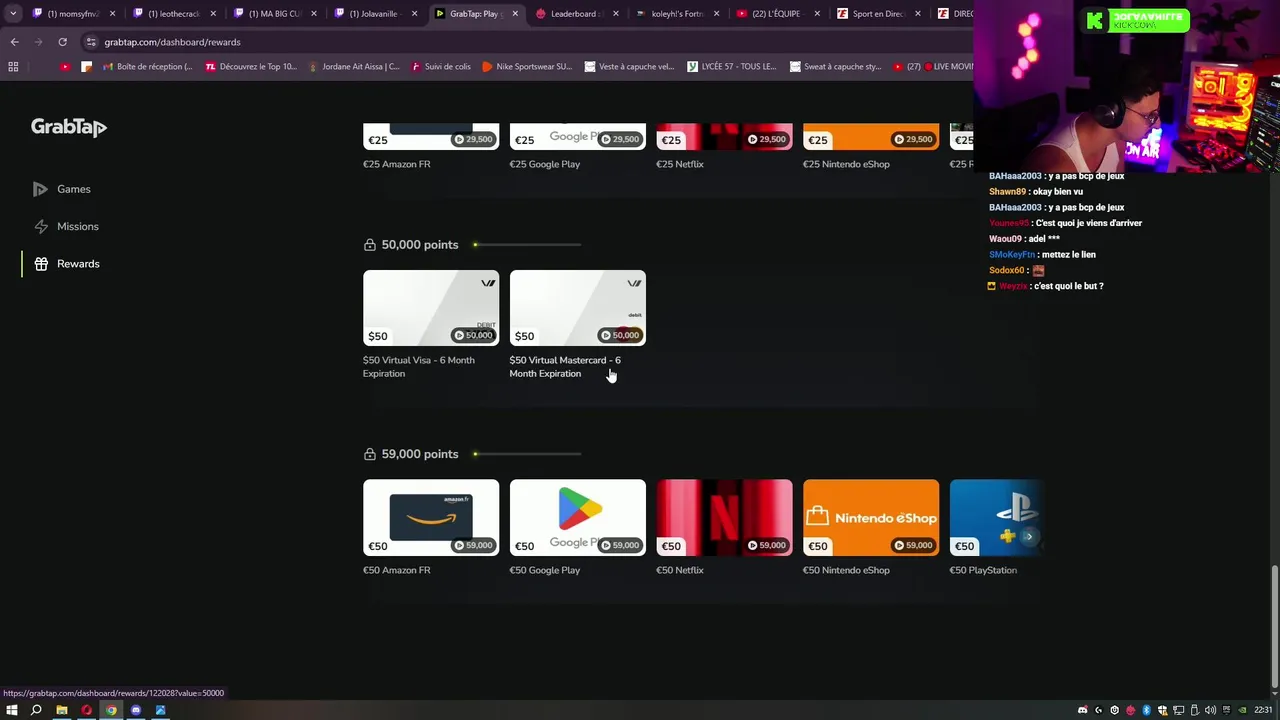Open Missions in the sidebar
Screen dimensions: 1280x720
[x=66, y=226]
